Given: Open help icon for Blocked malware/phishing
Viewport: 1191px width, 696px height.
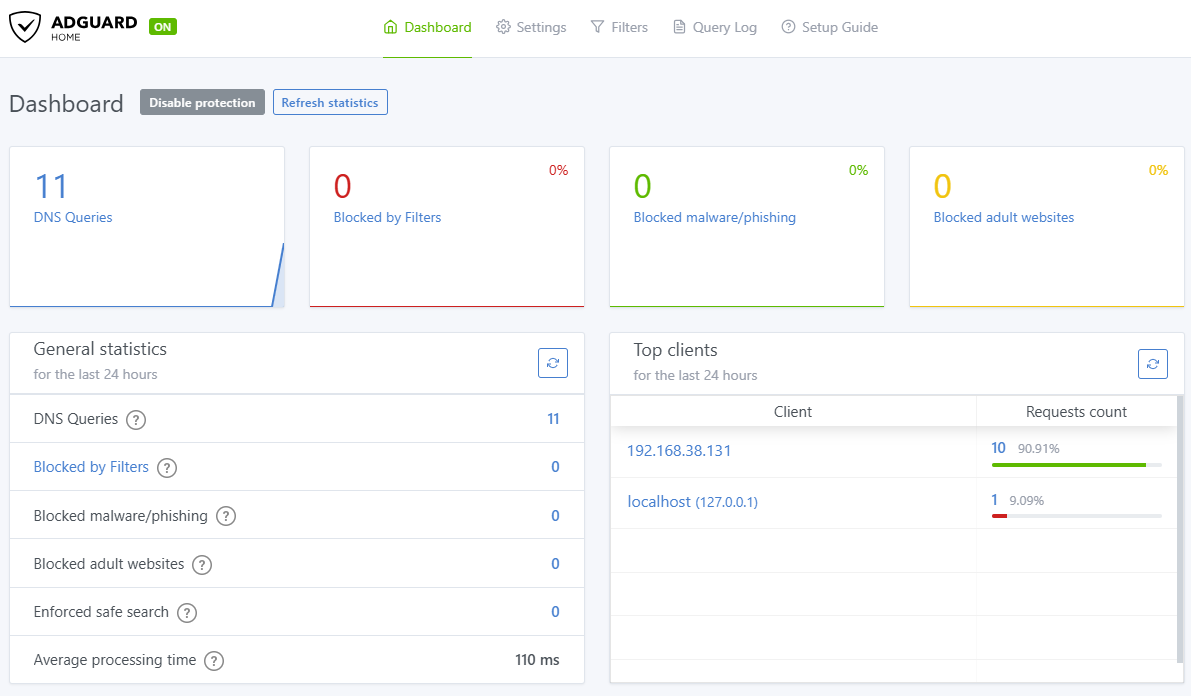Looking at the screenshot, I should [226, 517].
